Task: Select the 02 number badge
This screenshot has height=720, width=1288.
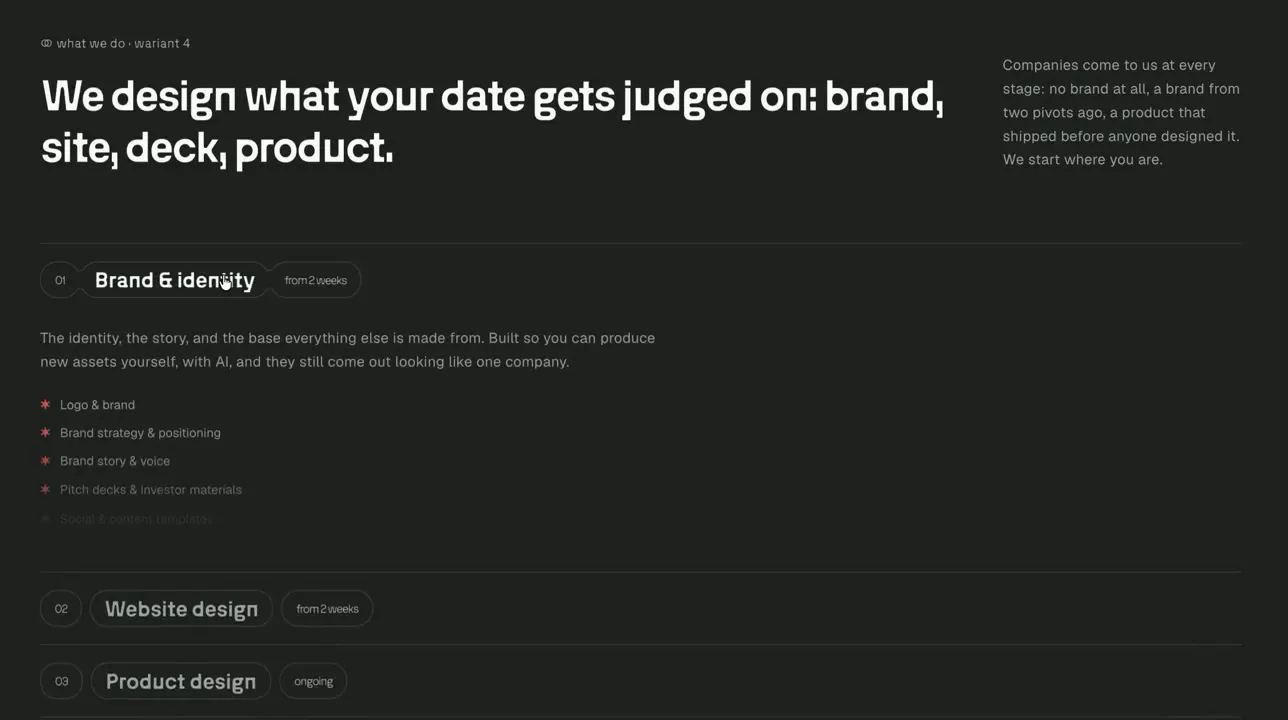Action: (61, 608)
